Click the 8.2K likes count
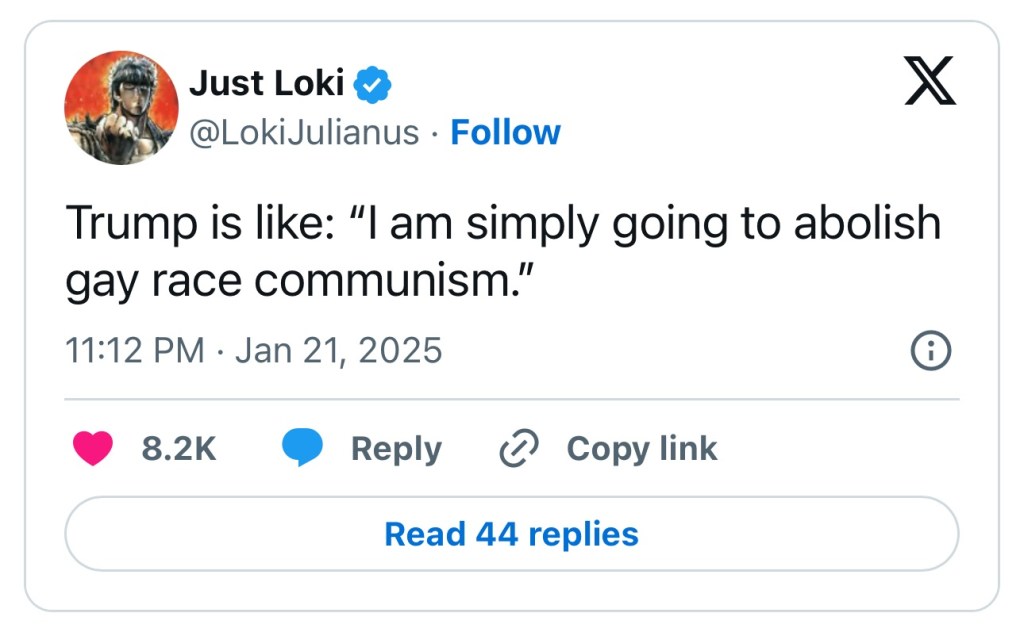 tap(179, 449)
